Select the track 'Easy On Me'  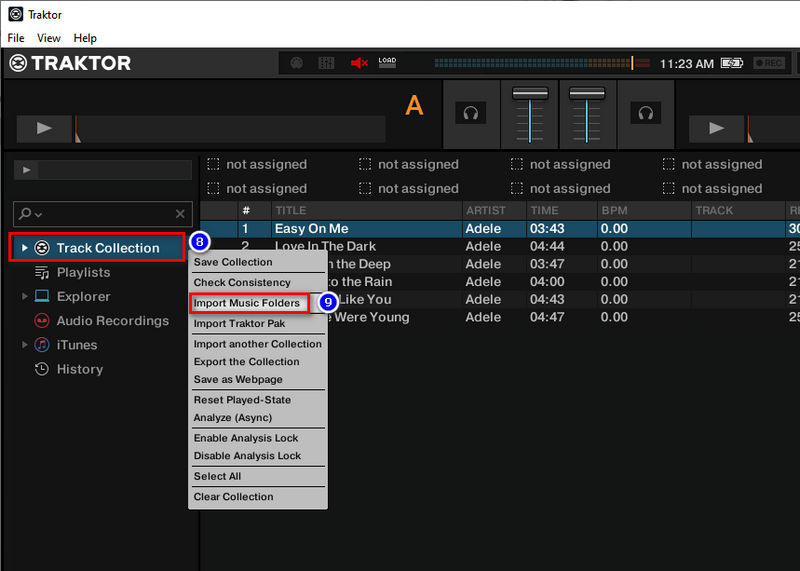[x=311, y=229]
